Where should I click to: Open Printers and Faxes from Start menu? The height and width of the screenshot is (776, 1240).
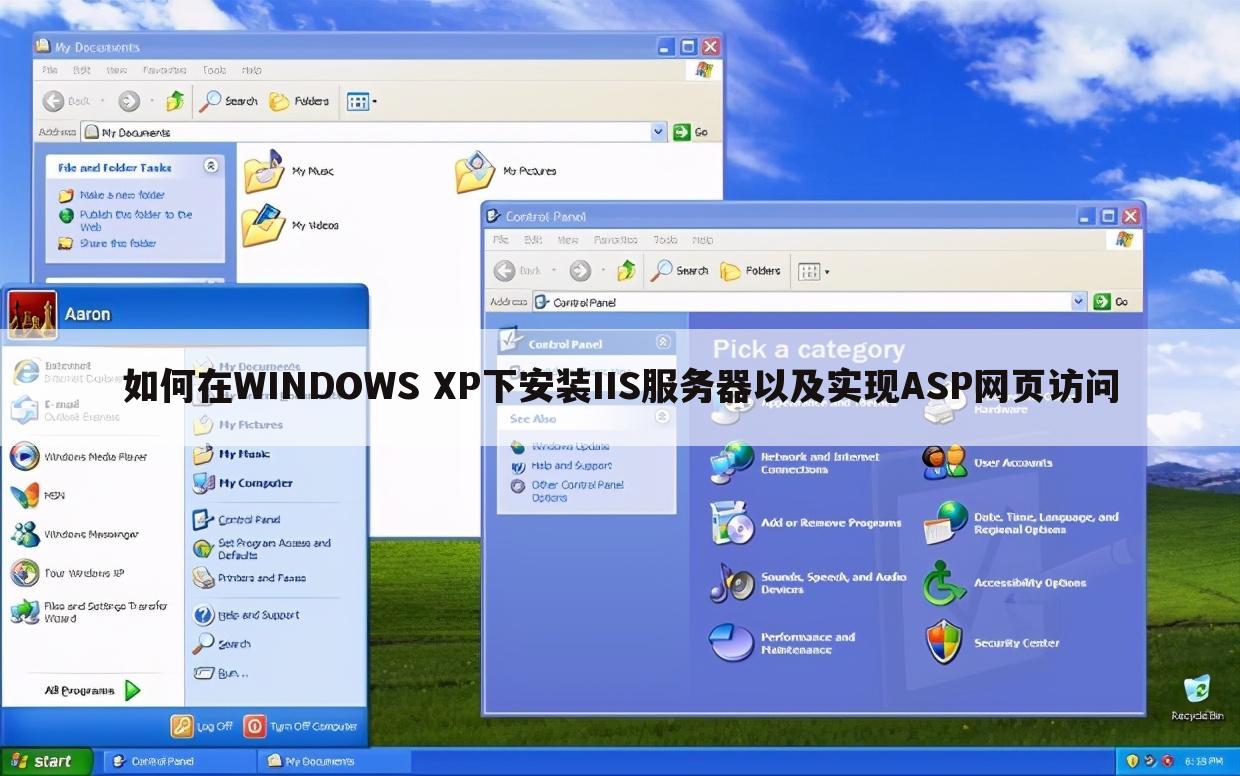click(x=250, y=578)
